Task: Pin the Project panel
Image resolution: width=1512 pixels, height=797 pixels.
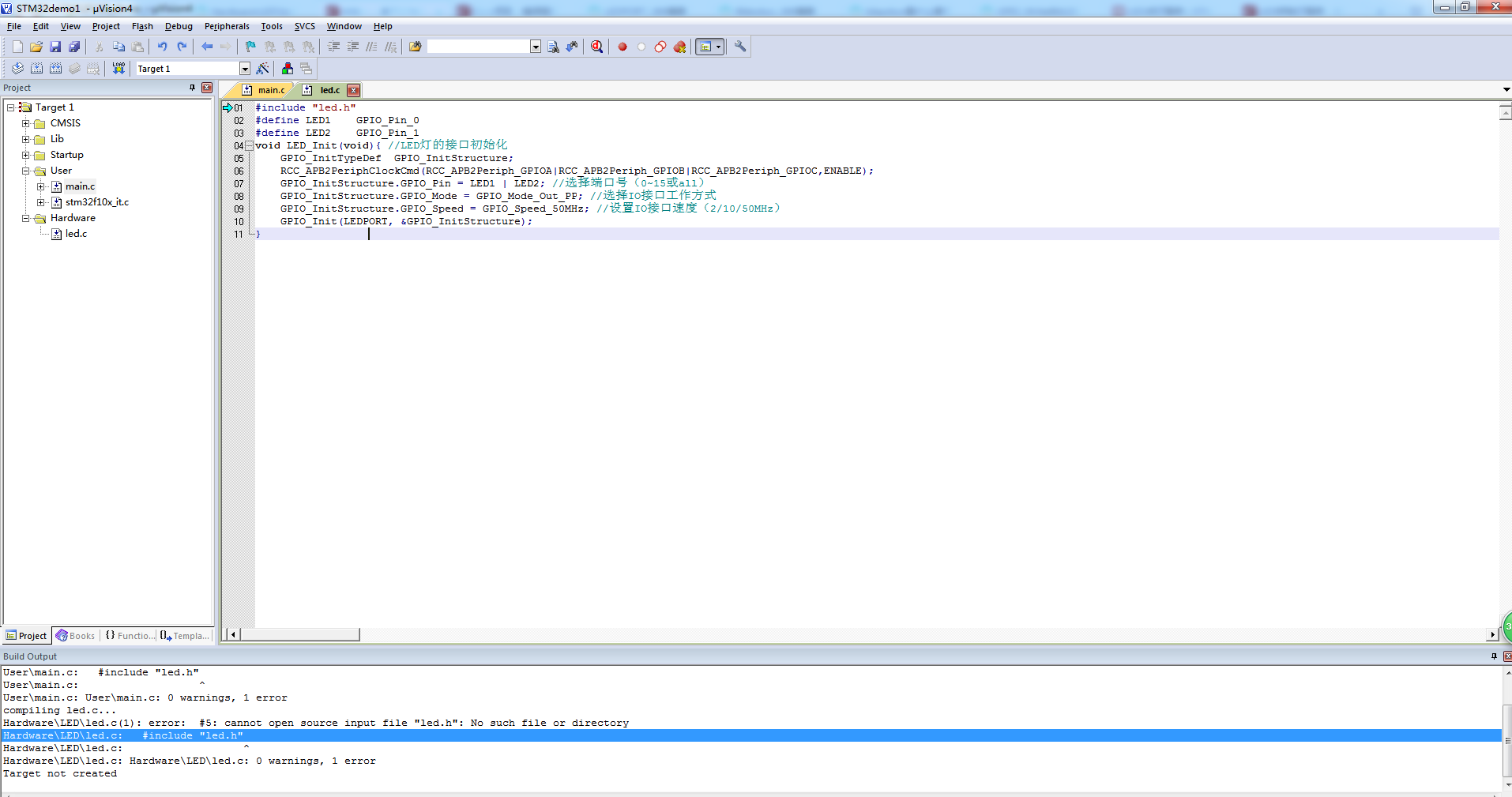Action: coord(192,88)
